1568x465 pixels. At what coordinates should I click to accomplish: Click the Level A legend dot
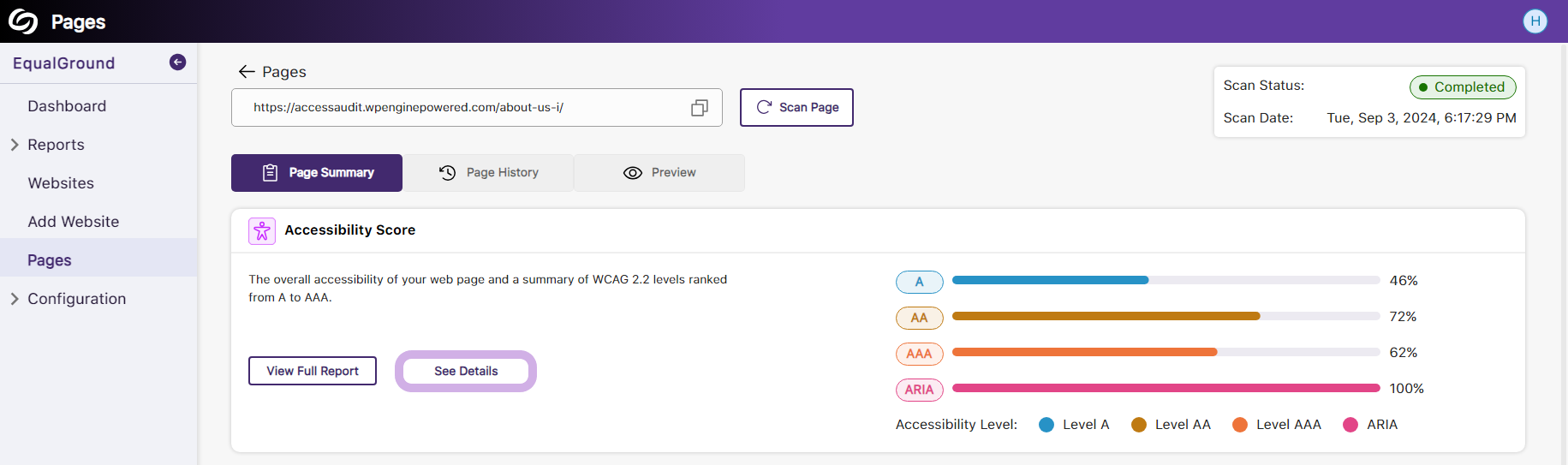tap(1046, 425)
